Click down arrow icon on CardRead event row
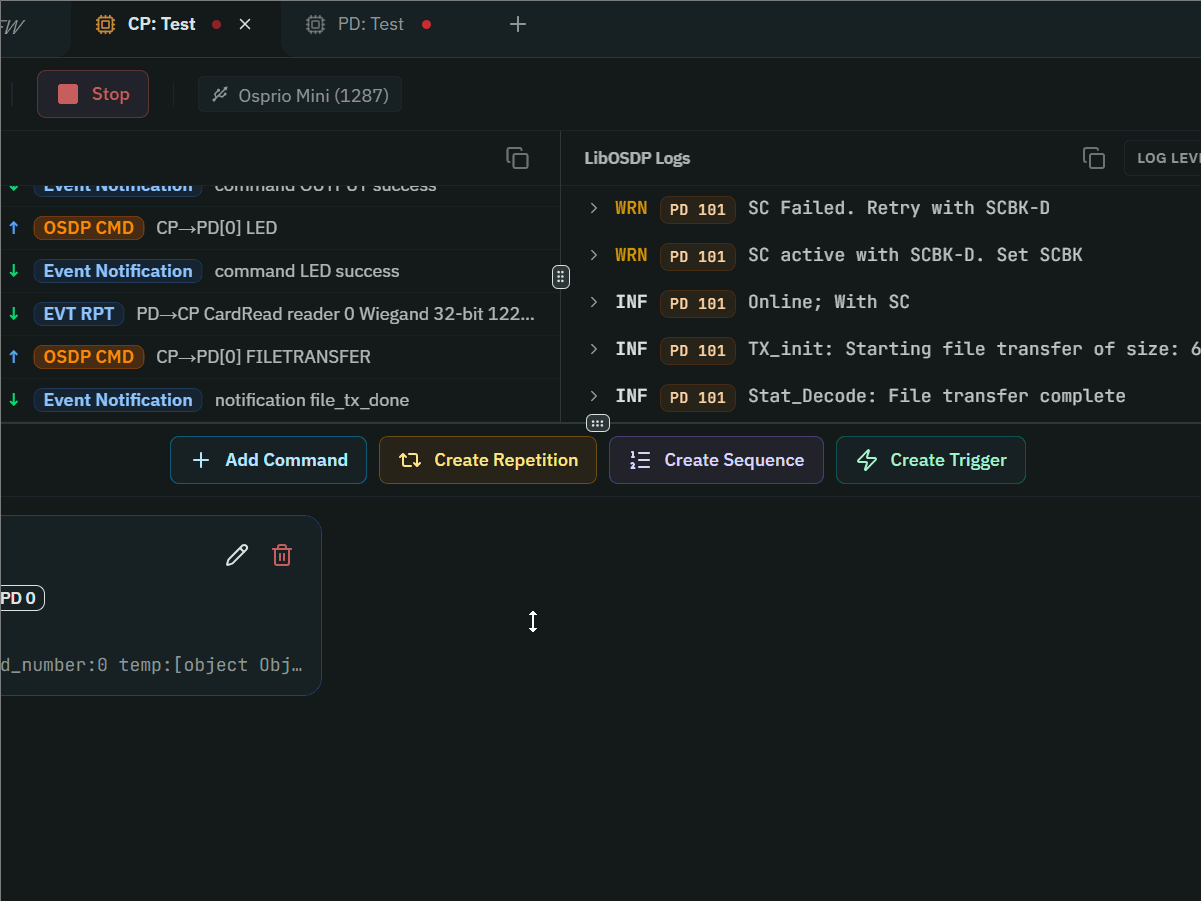 14,314
